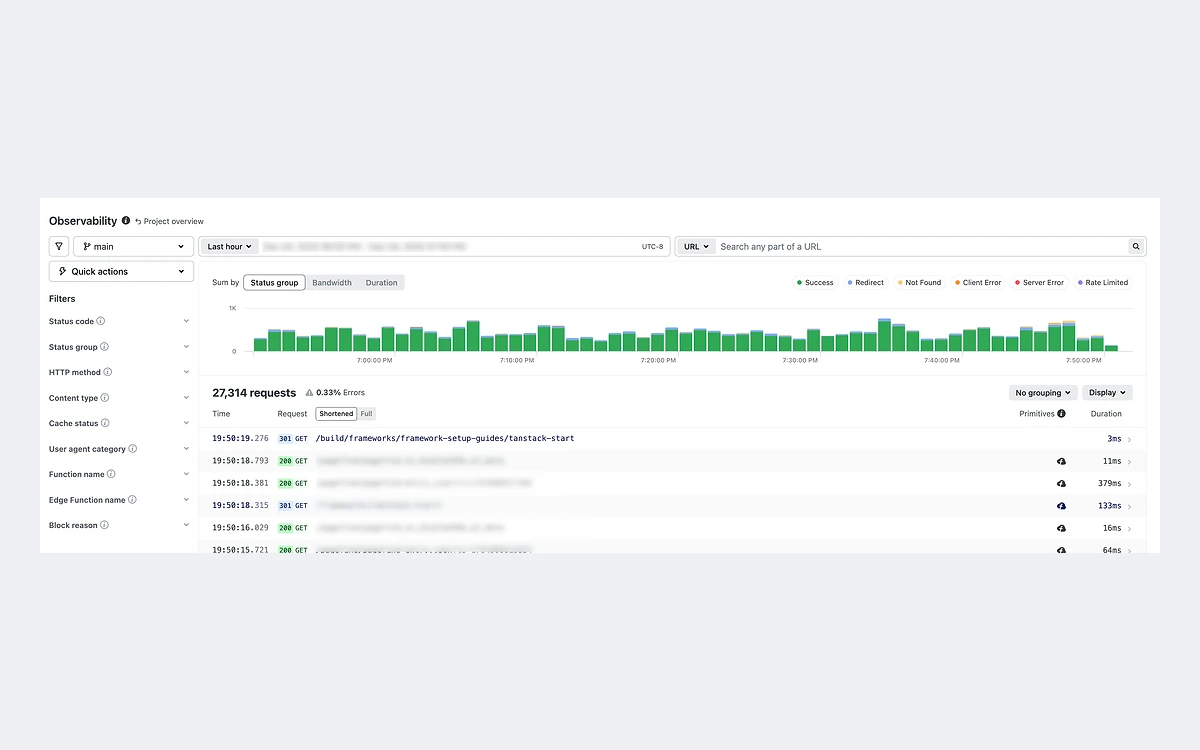Click the cloud primitive icon in 16ms row

pos(1061,528)
